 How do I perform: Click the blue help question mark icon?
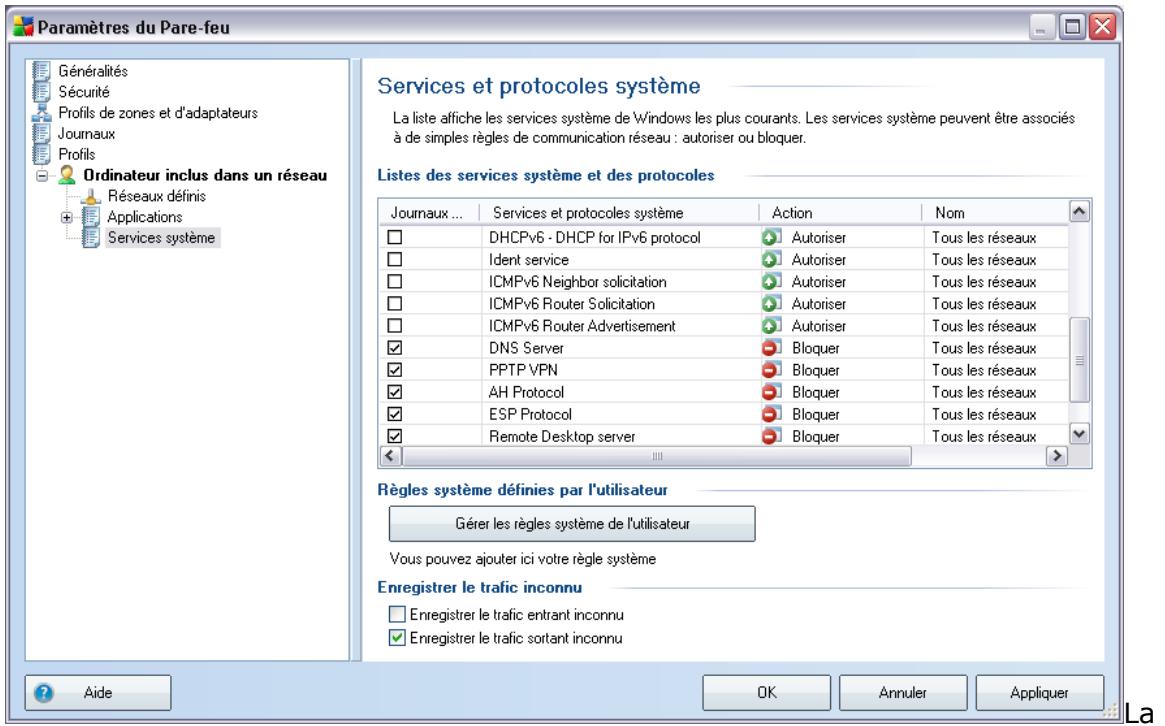pos(44,693)
